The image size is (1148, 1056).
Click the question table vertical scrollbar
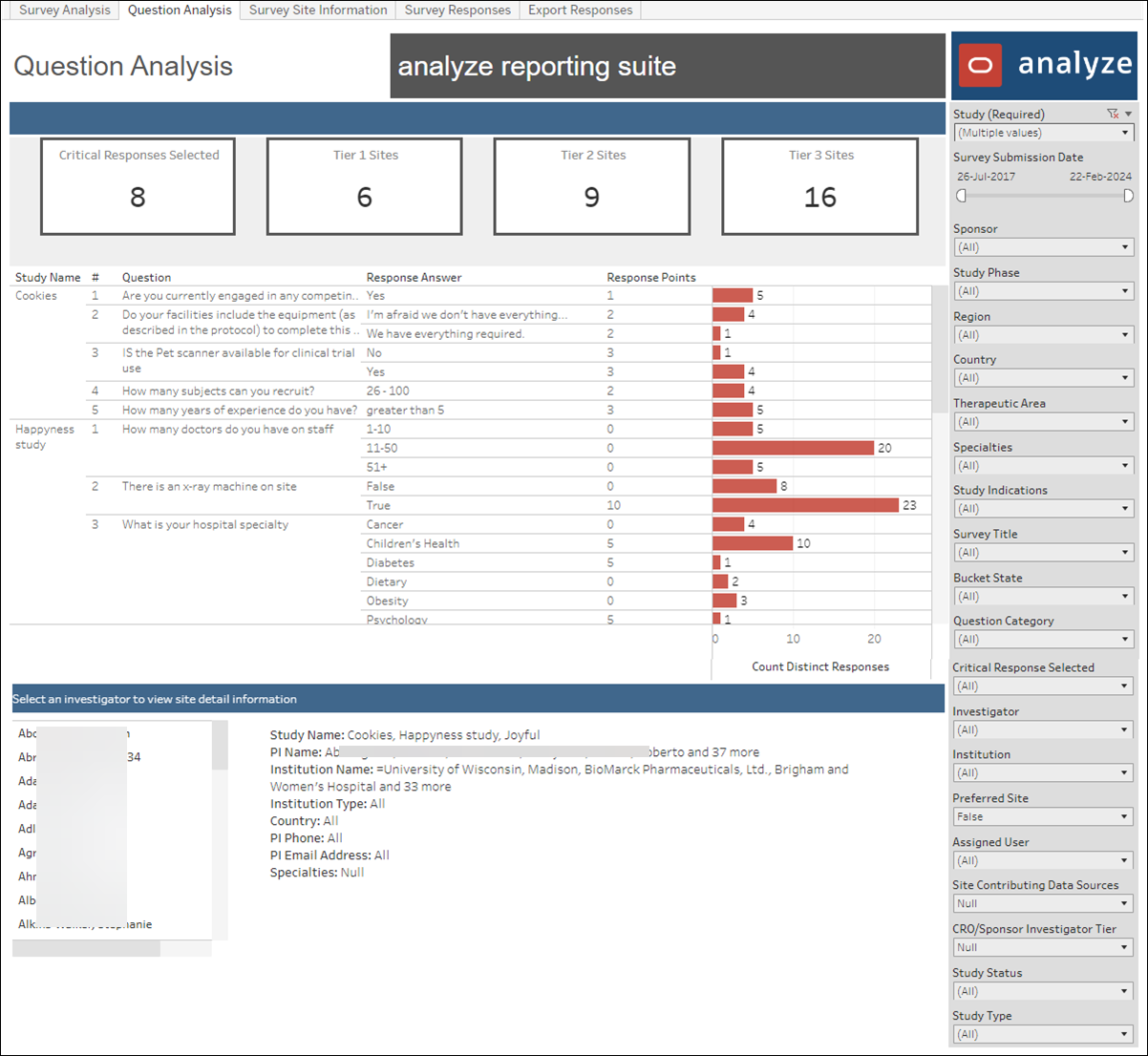coord(939,349)
